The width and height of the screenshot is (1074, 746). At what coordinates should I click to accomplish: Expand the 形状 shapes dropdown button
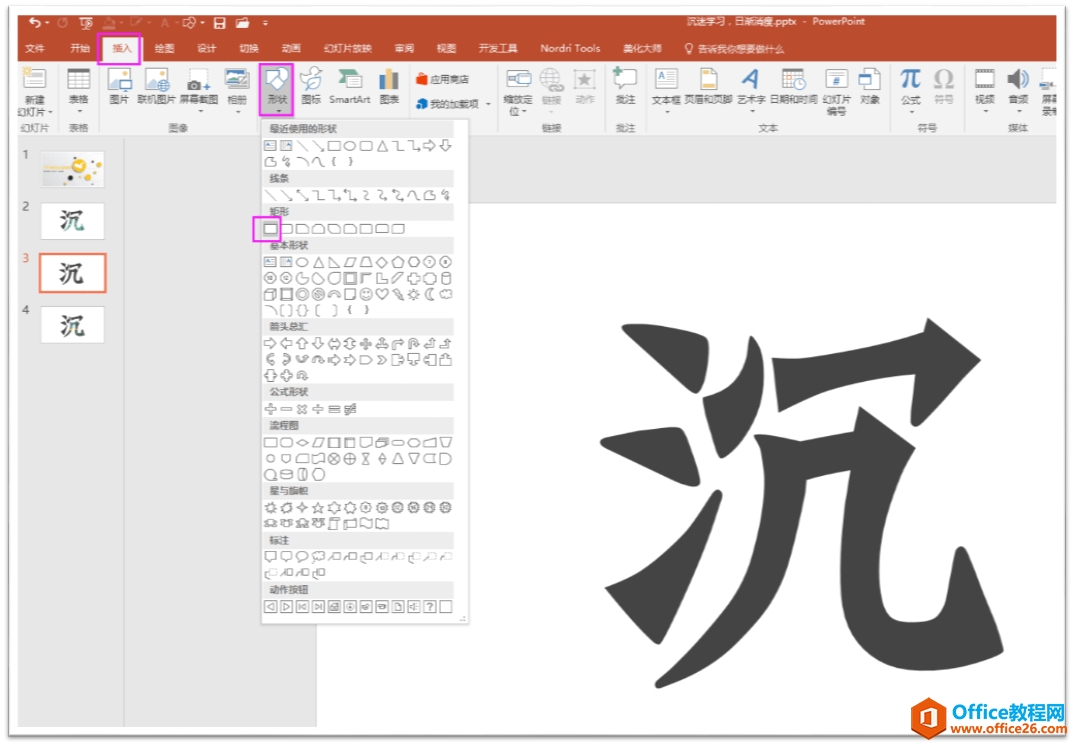click(277, 88)
